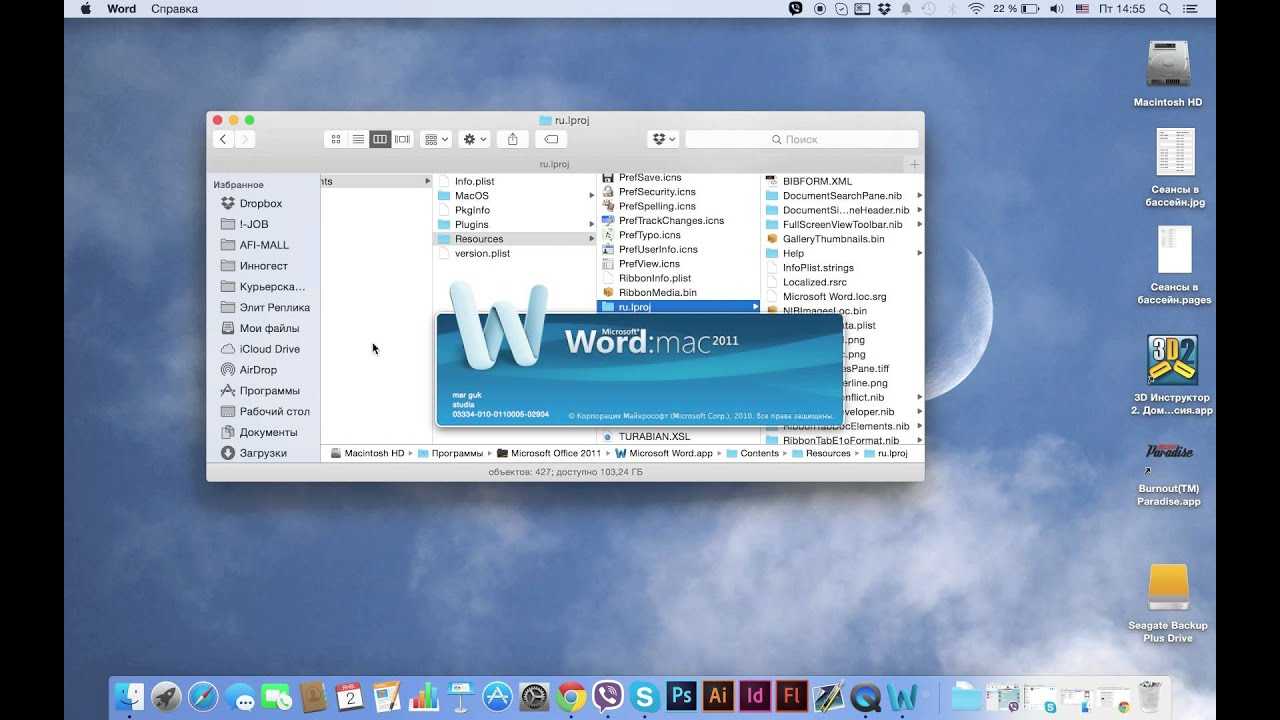Image resolution: width=1280 pixels, height=720 pixels.
Task: Expand the DocumentSearchPane.nib arrow
Action: tap(919, 196)
